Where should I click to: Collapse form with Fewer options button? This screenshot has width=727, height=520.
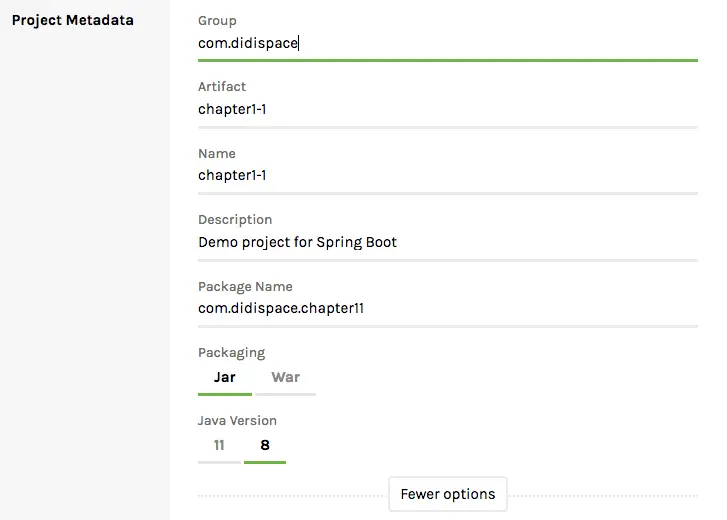point(447,494)
